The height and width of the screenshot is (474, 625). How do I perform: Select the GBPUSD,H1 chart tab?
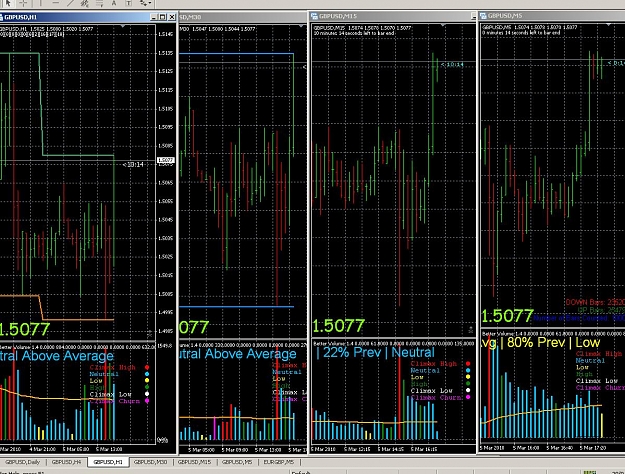[x=108, y=462]
